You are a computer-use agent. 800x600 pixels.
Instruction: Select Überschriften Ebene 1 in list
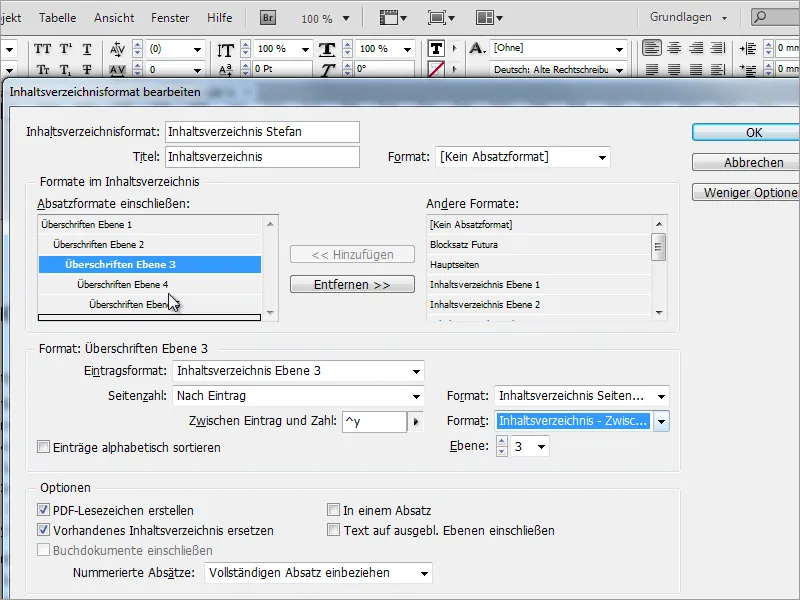[x=149, y=224]
